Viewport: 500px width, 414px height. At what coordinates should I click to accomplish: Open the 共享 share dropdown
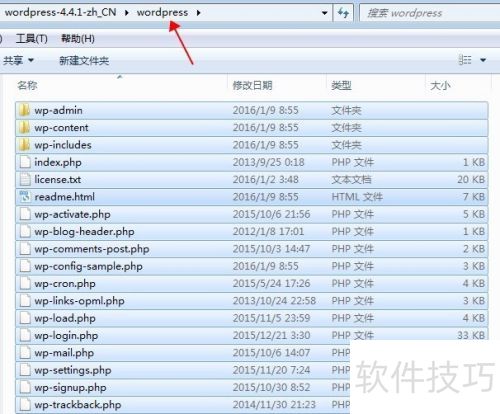point(18,60)
